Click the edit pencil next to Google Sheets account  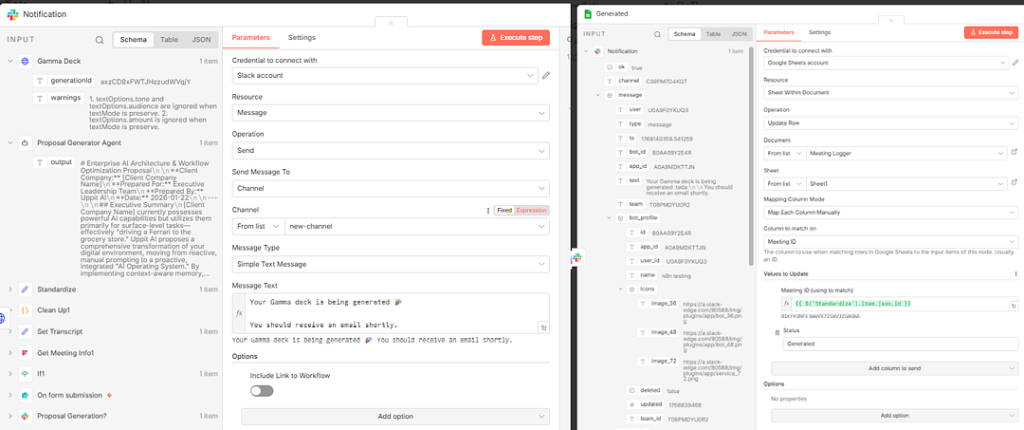point(1015,63)
